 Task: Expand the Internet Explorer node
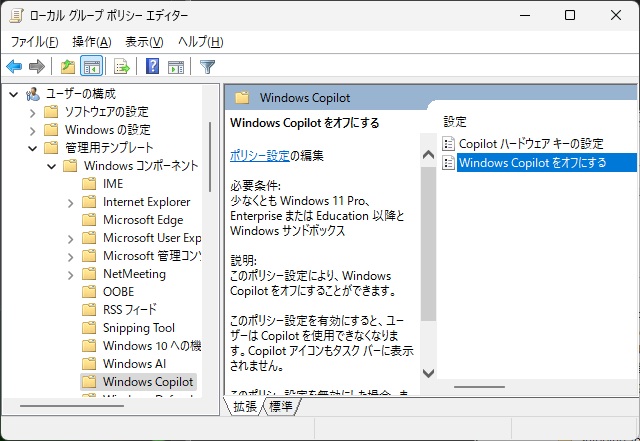[71, 203]
